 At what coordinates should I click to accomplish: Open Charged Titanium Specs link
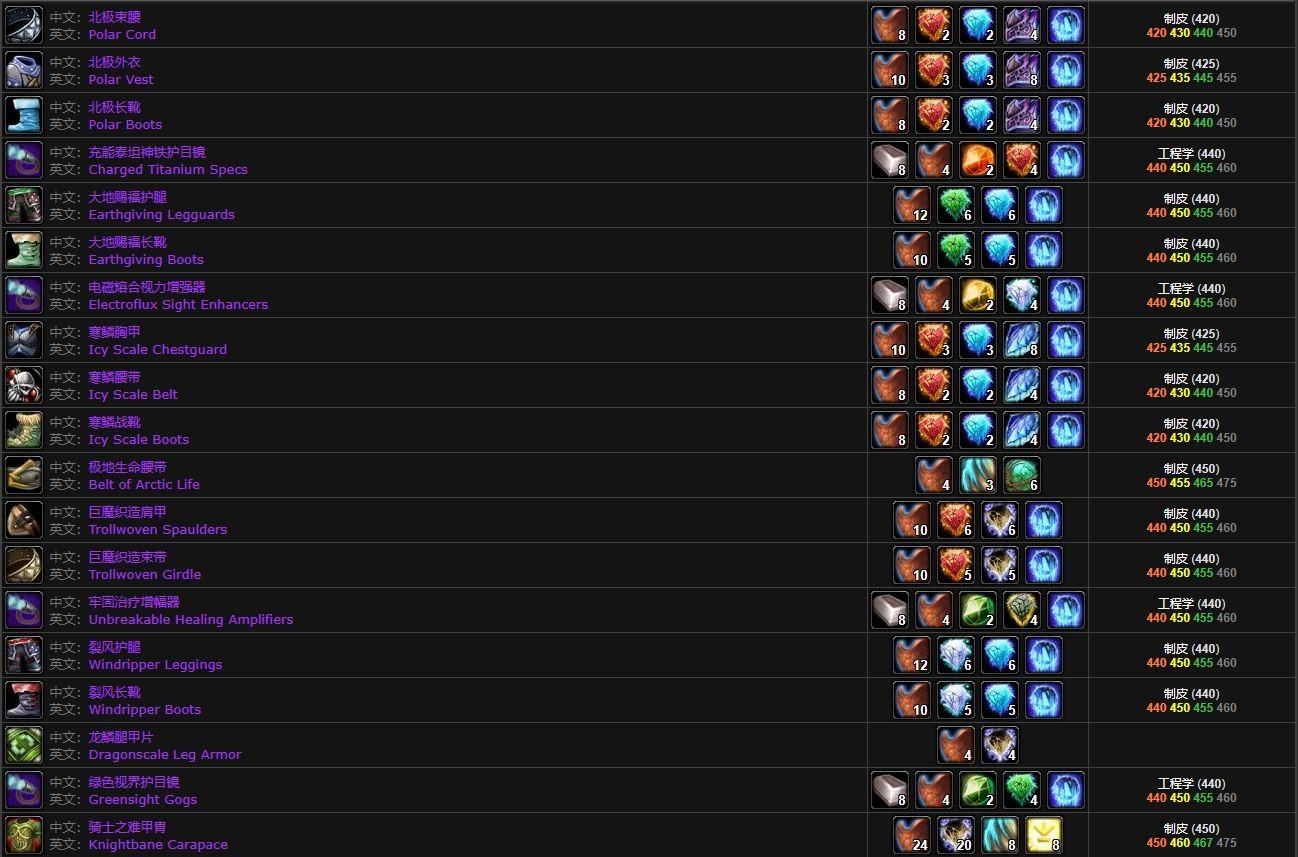click(168, 169)
